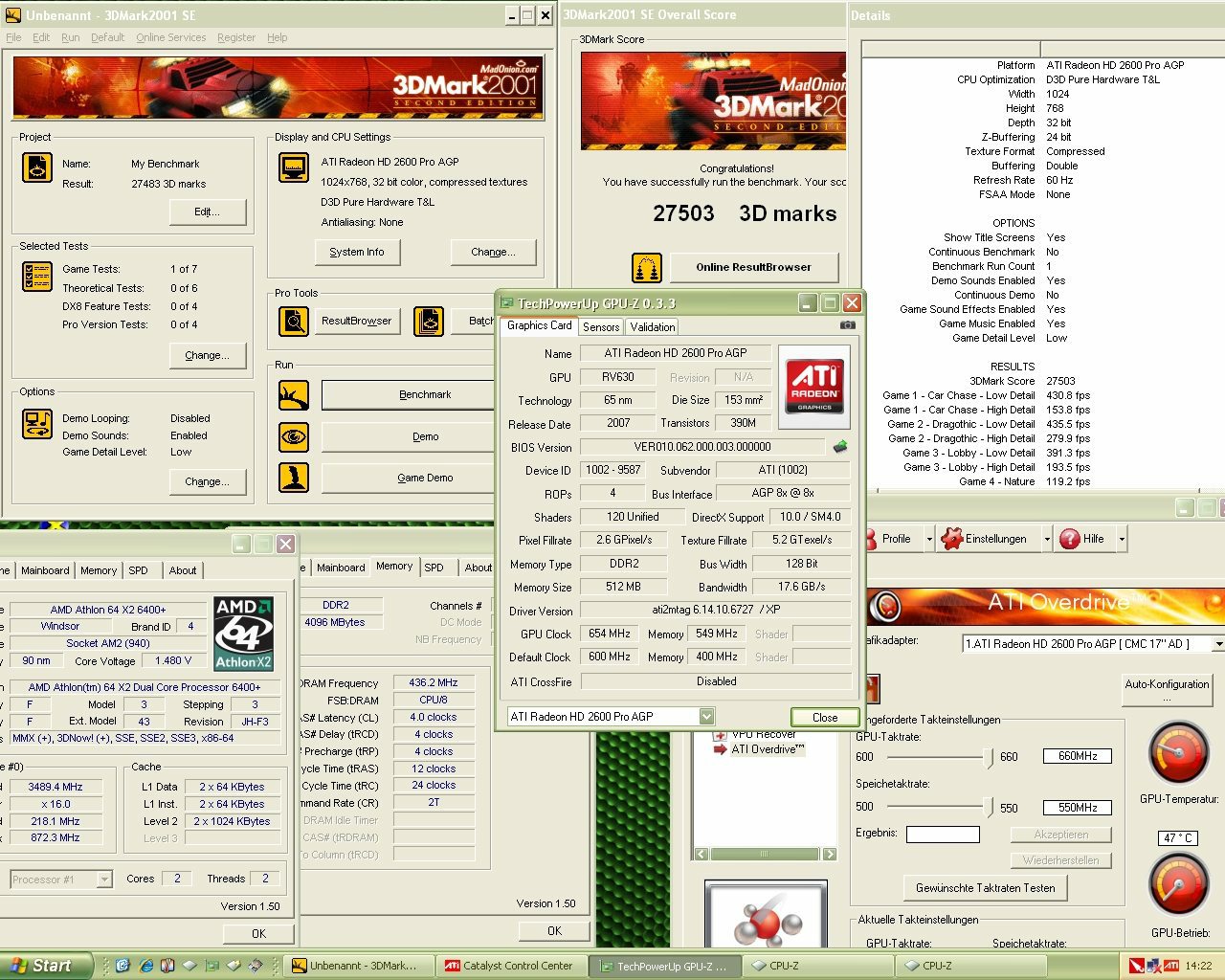Viewport: 1225px width, 980px height.
Task: Click the Project icon in 3DMark2001
Action: coord(36,167)
